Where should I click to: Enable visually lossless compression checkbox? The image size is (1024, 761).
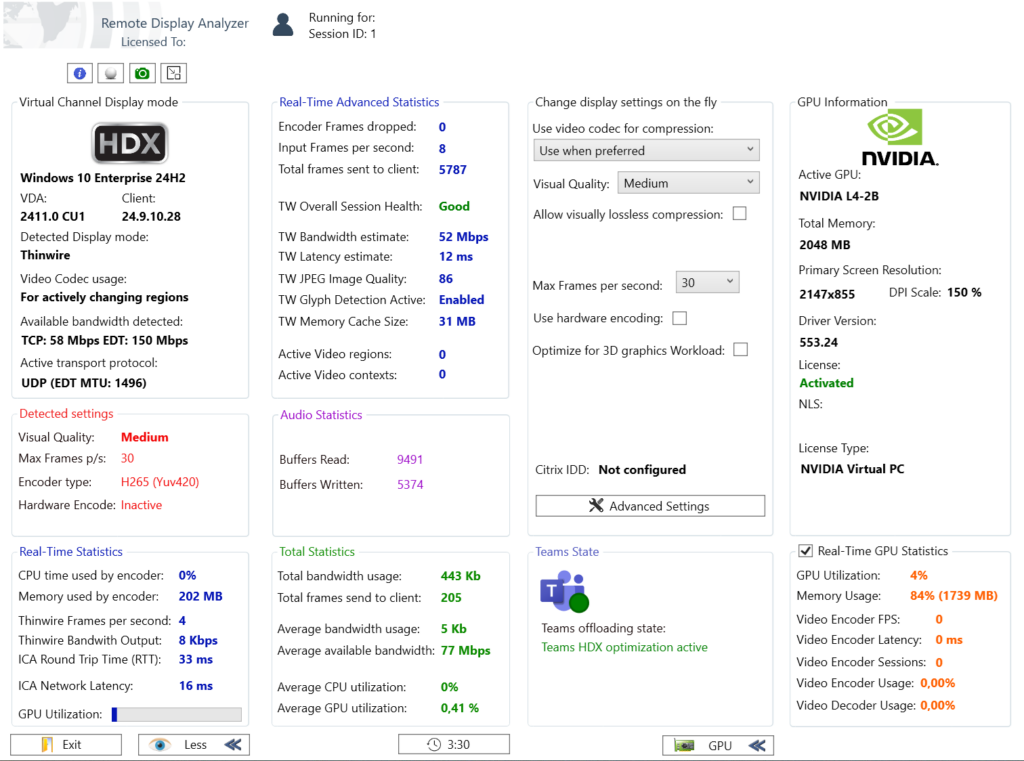pyautogui.click(x=740, y=214)
